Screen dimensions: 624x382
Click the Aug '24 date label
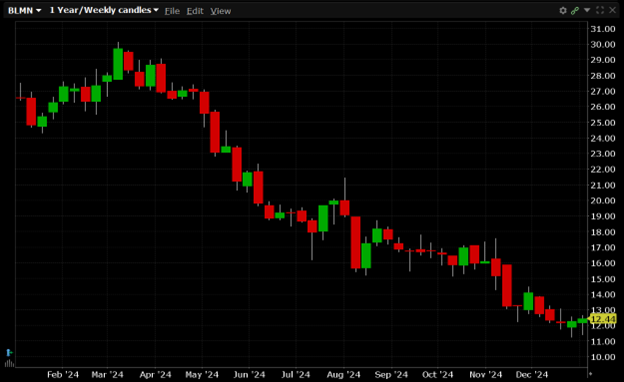343,375
